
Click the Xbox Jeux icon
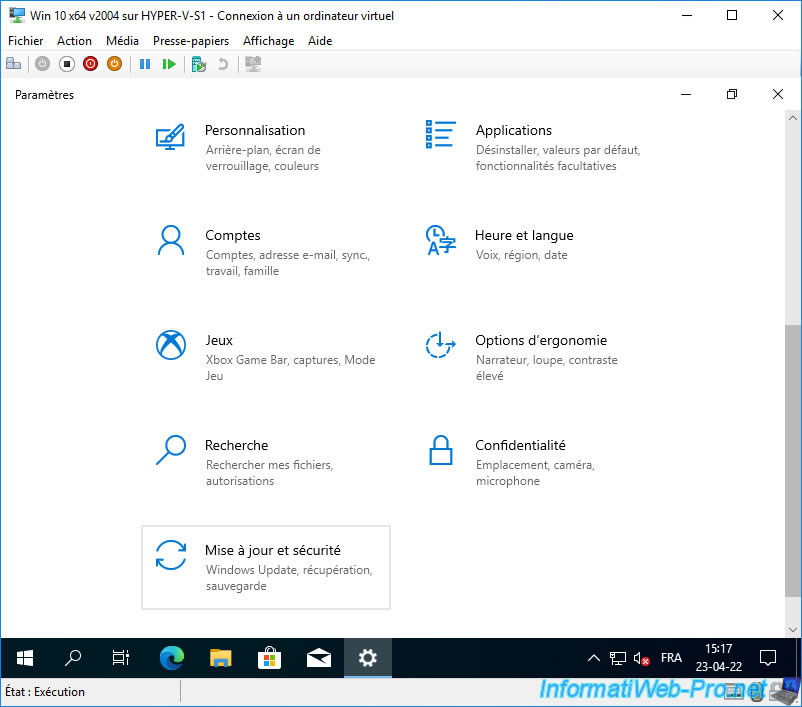(x=171, y=345)
